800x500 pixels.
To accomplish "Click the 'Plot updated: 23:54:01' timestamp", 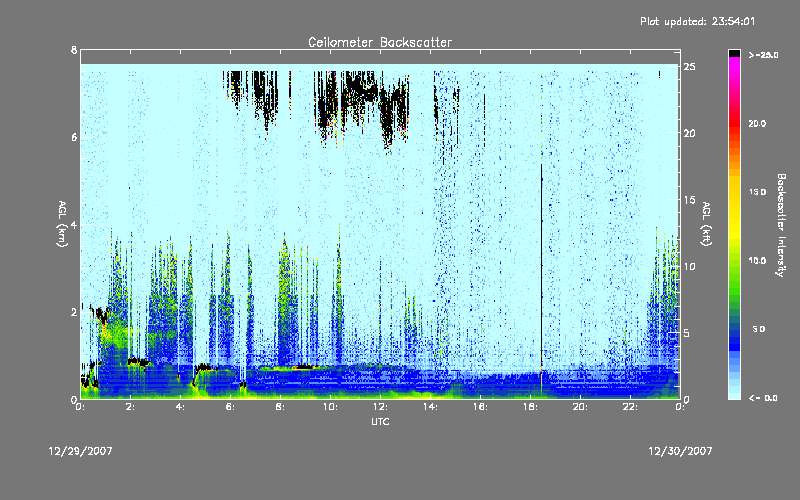I will (697, 21).
